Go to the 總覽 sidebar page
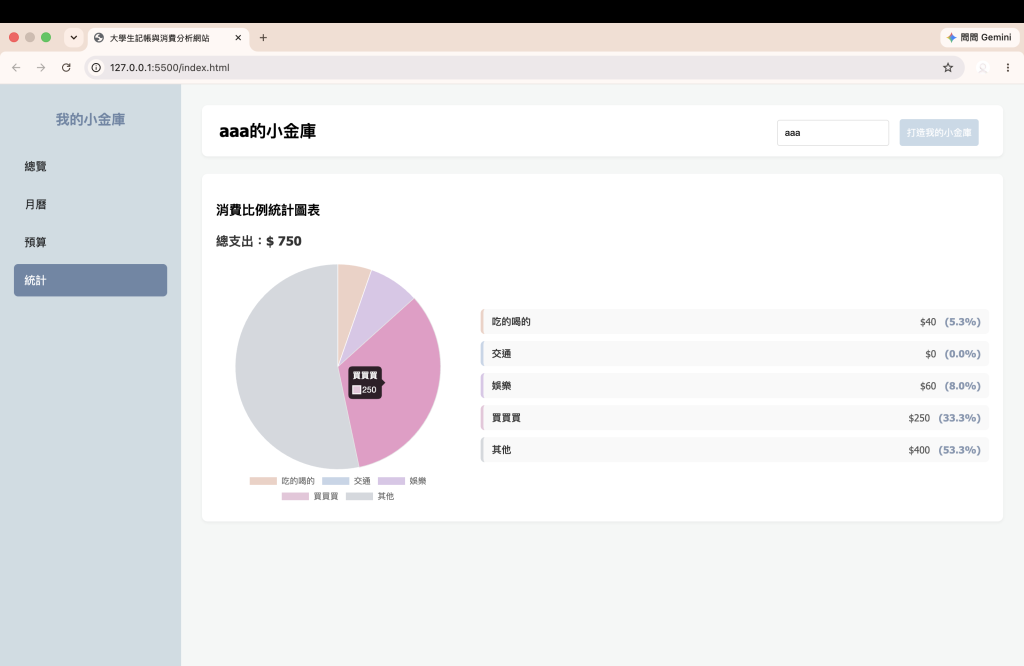 click(x=90, y=166)
